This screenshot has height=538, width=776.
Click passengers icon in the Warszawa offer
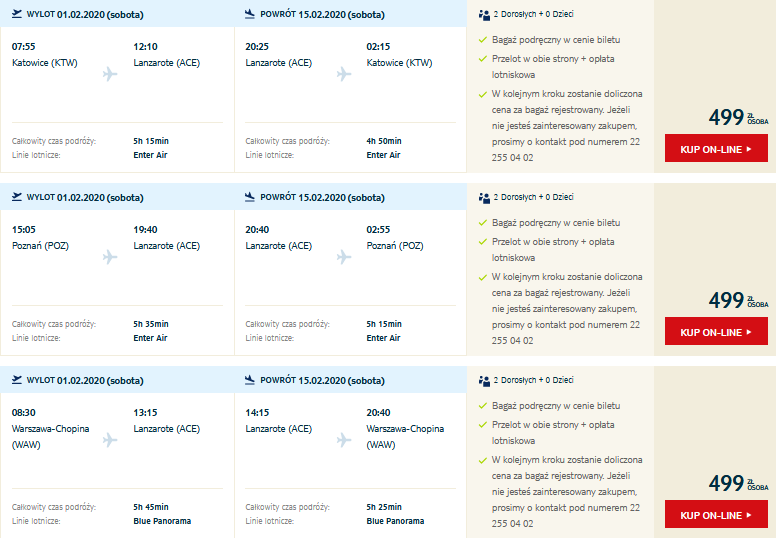click(x=484, y=381)
